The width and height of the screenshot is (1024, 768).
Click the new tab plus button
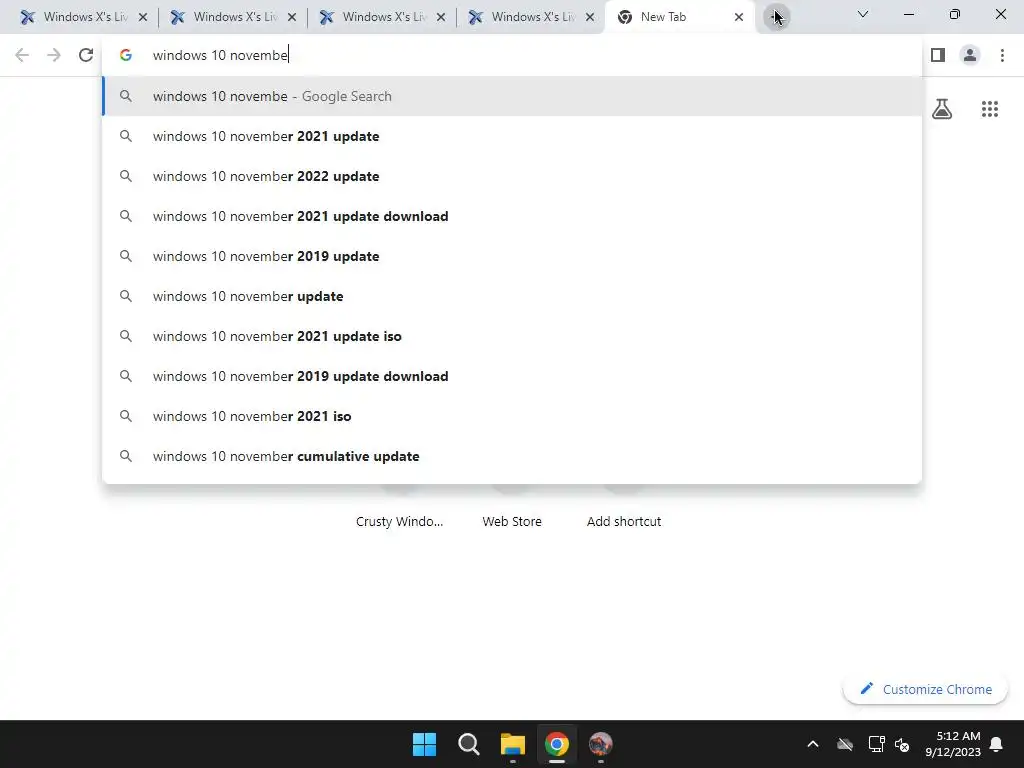click(776, 16)
